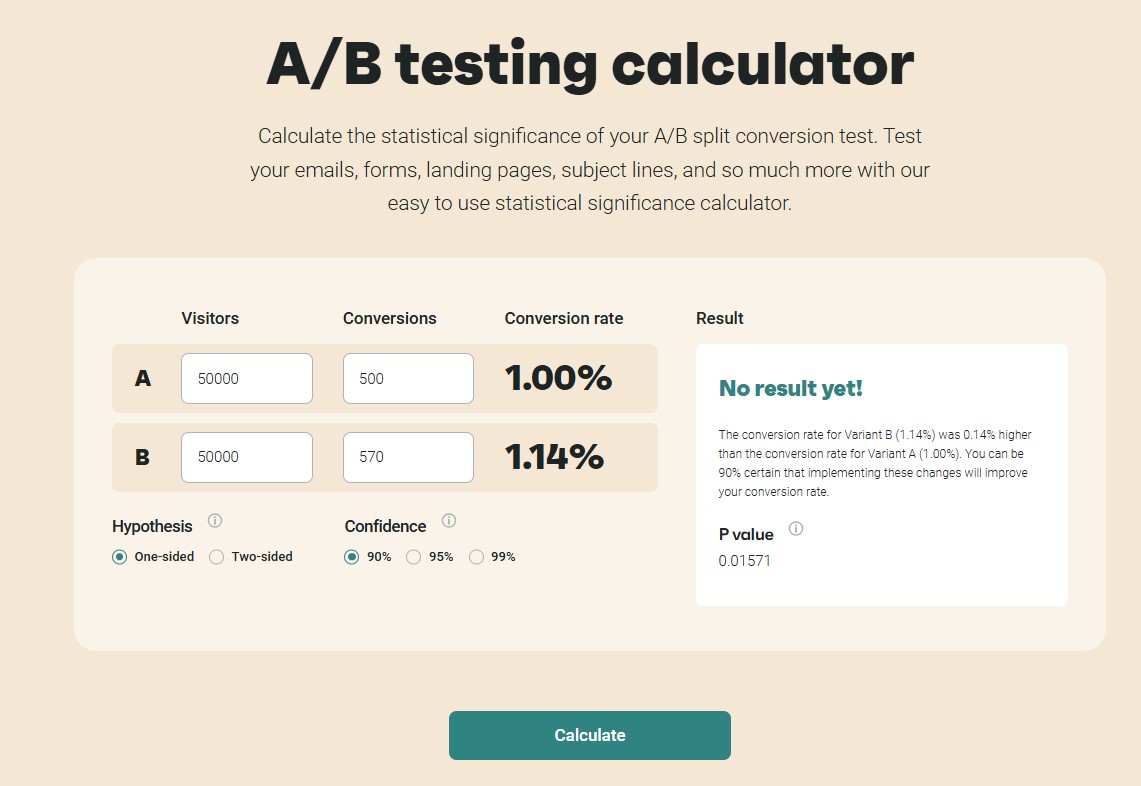Focus the Variant B conversions input
Viewport: 1141px width, 786px height.
[x=408, y=457]
